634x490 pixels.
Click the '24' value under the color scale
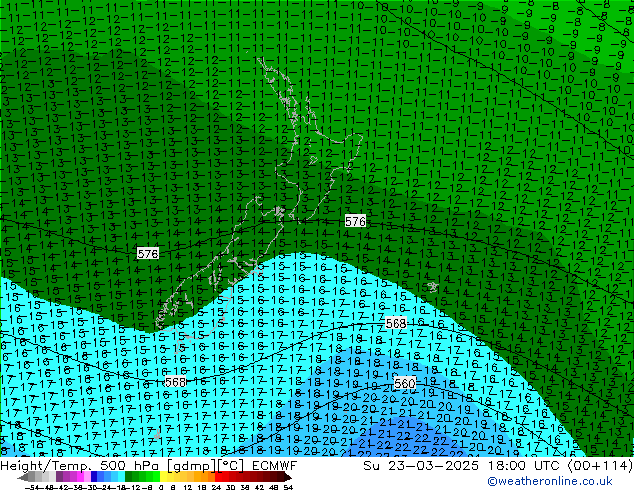pos(216,487)
